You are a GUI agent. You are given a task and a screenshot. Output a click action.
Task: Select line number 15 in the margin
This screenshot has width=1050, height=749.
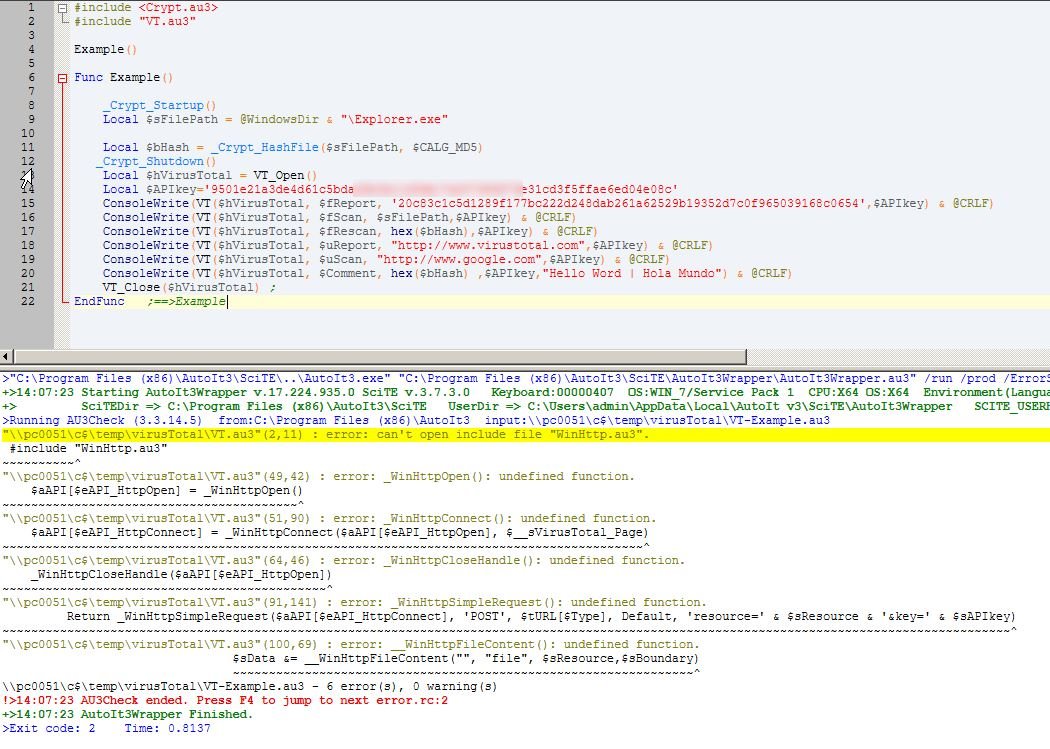27,203
